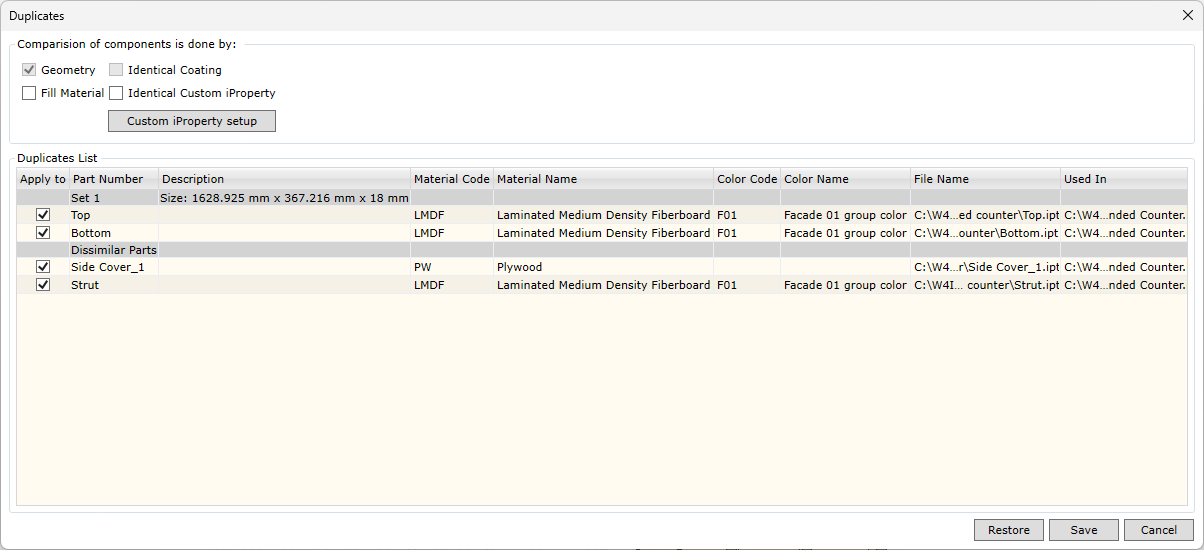
Task: Click the Bottom.ipt file name cell
Action: 986,233
